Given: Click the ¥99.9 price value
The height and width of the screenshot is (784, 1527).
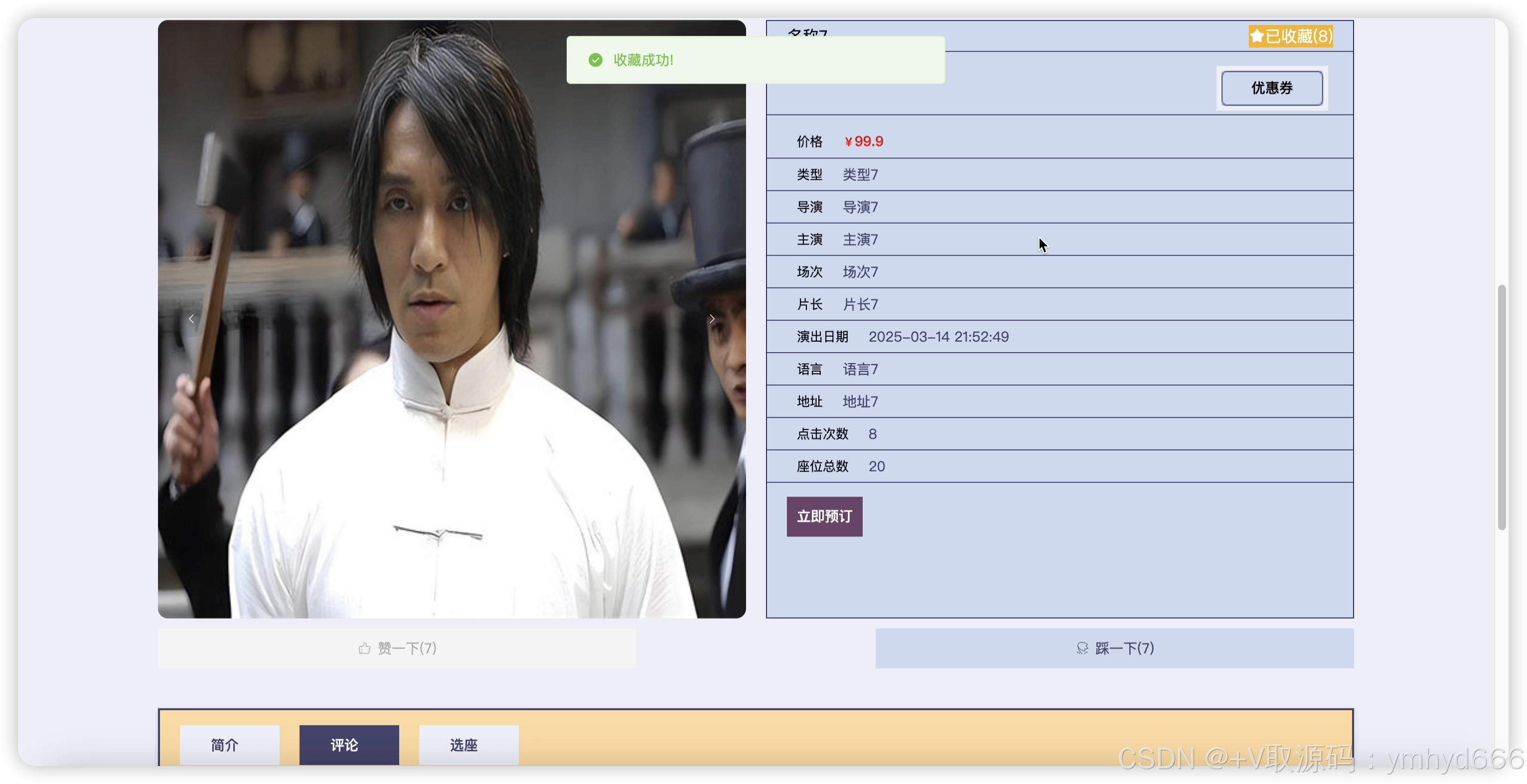Looking at the screenshot, I should pyautogui.click(x=864, y=141).
